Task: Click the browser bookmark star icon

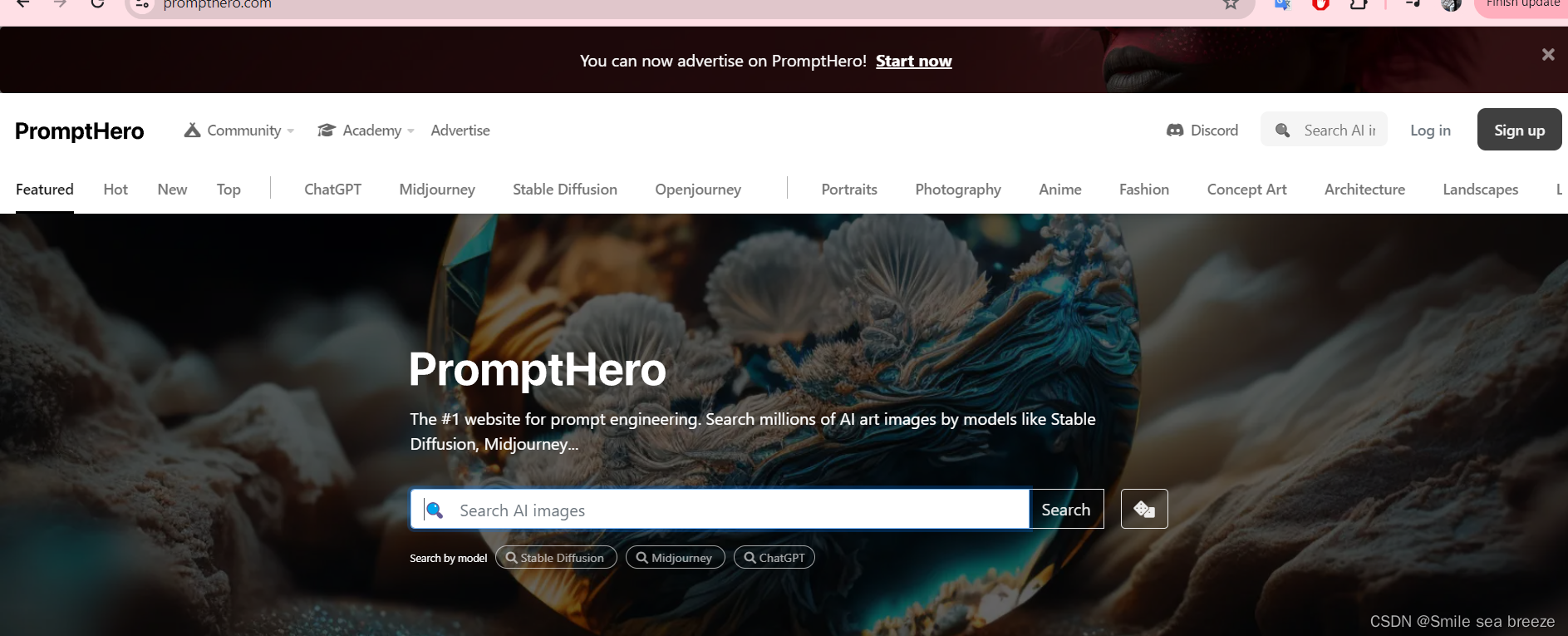Action: [x=1231, y=3]
